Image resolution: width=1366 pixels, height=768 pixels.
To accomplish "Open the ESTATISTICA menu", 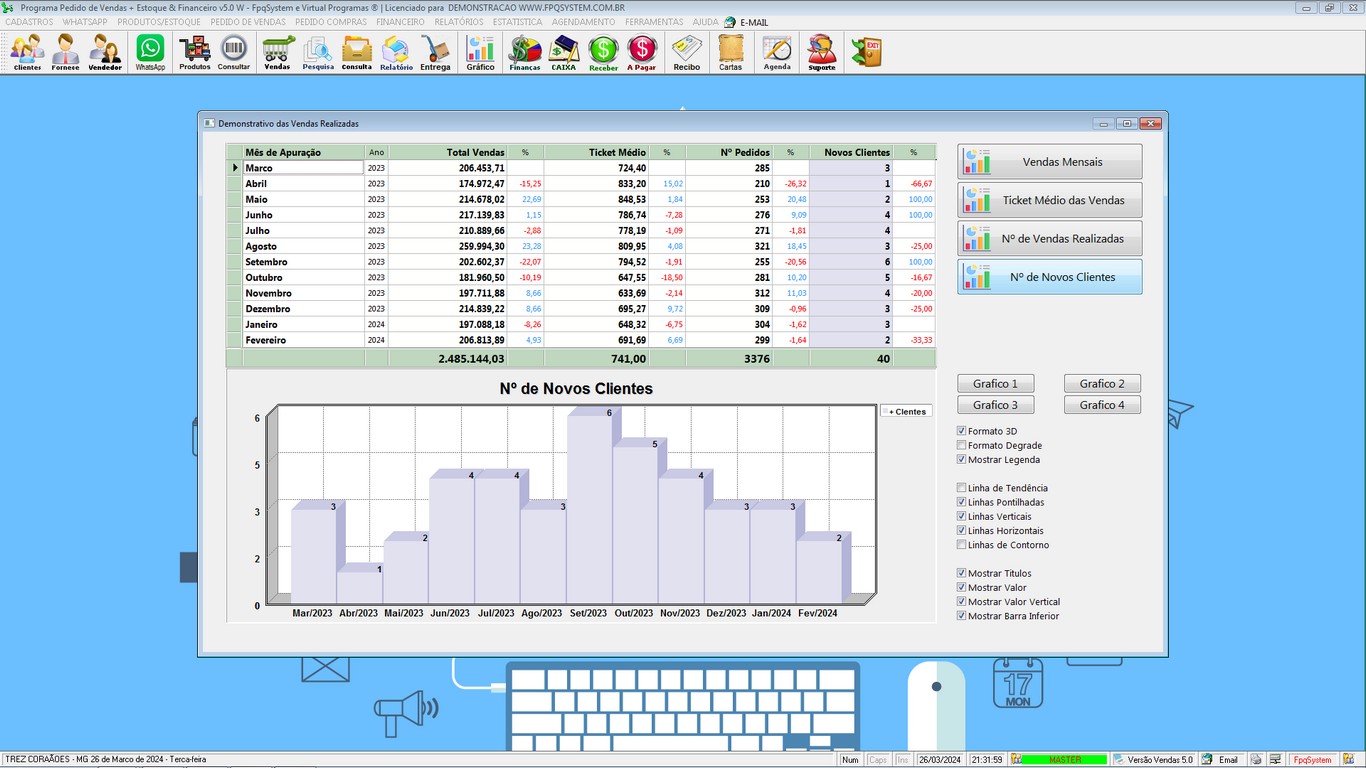I will pos(518,22).
